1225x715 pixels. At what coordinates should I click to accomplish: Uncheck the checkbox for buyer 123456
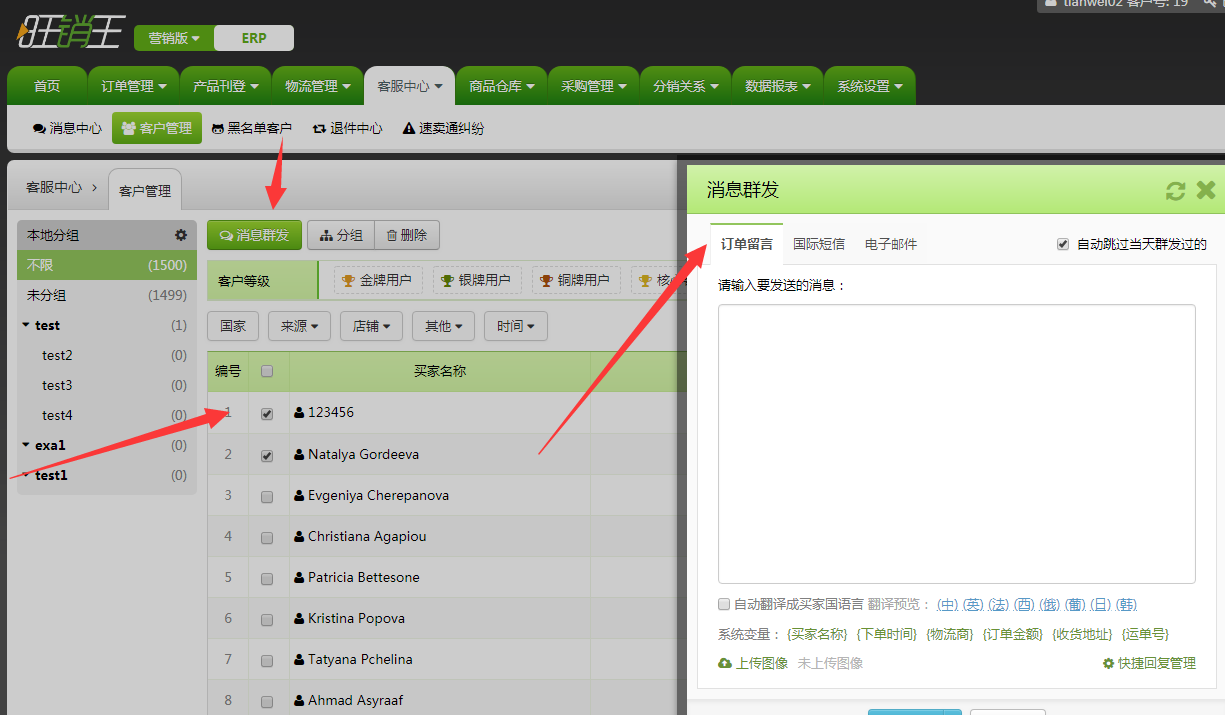pos(267,414)
